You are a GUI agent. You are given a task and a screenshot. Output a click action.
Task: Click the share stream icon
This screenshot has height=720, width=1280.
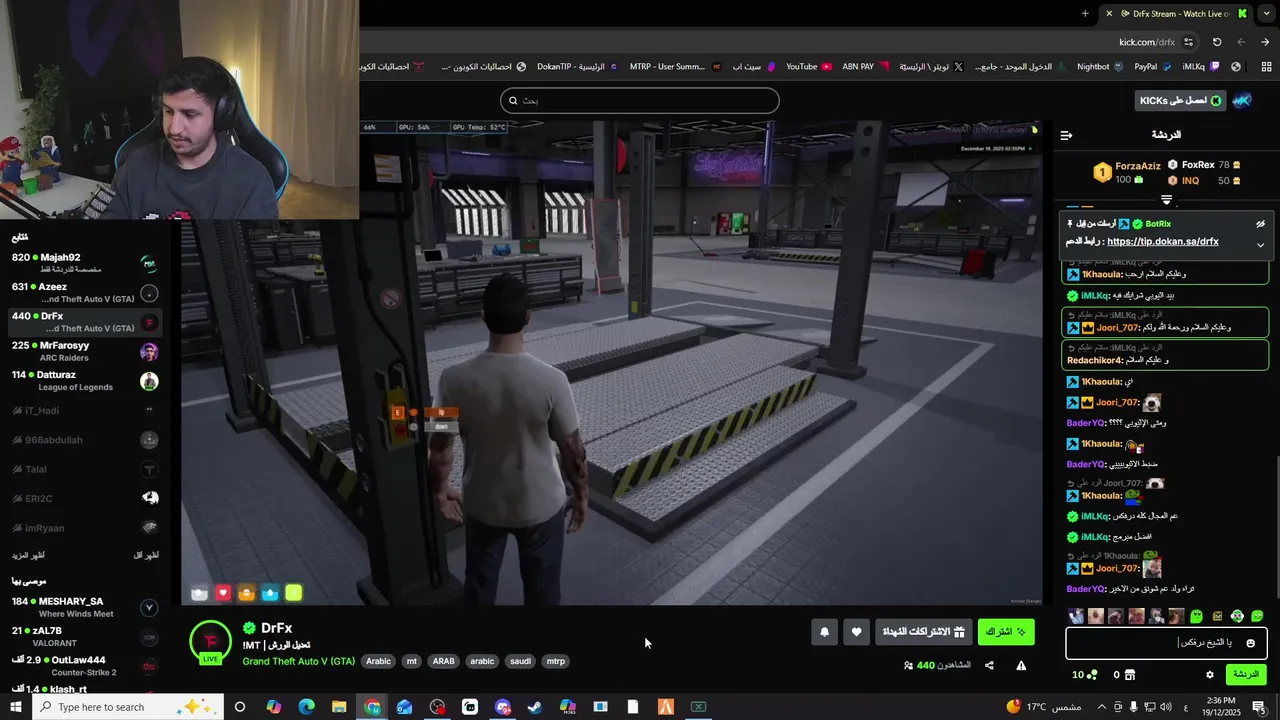tap(989, 665)
